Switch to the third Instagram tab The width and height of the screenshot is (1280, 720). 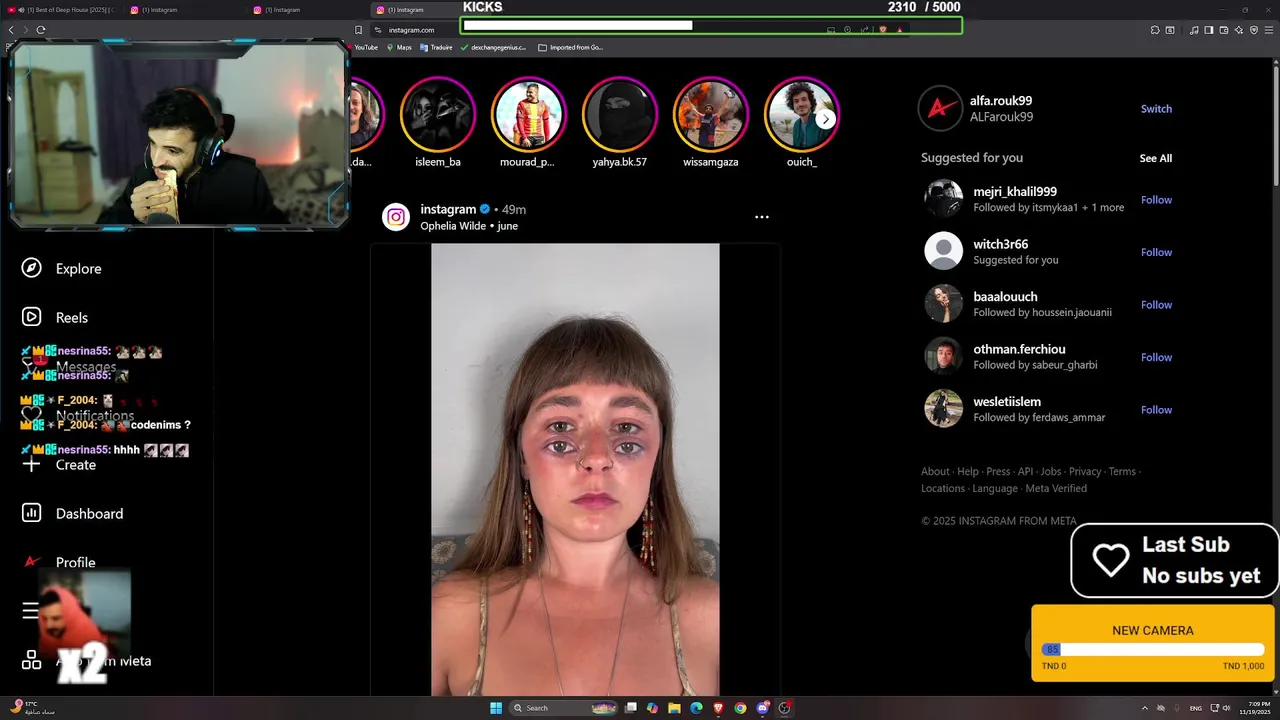pos(308,10)
